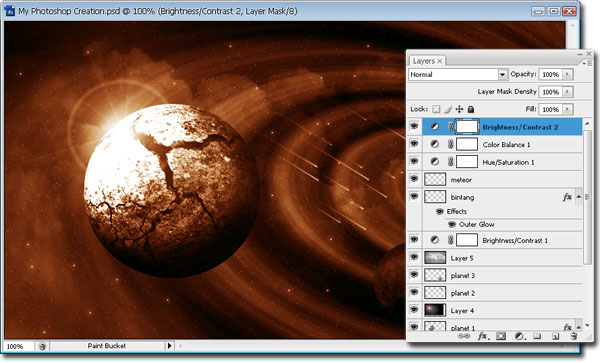600x363 pixels.
Task: Close the Layers tab with its x
Action: click(440, 61)
